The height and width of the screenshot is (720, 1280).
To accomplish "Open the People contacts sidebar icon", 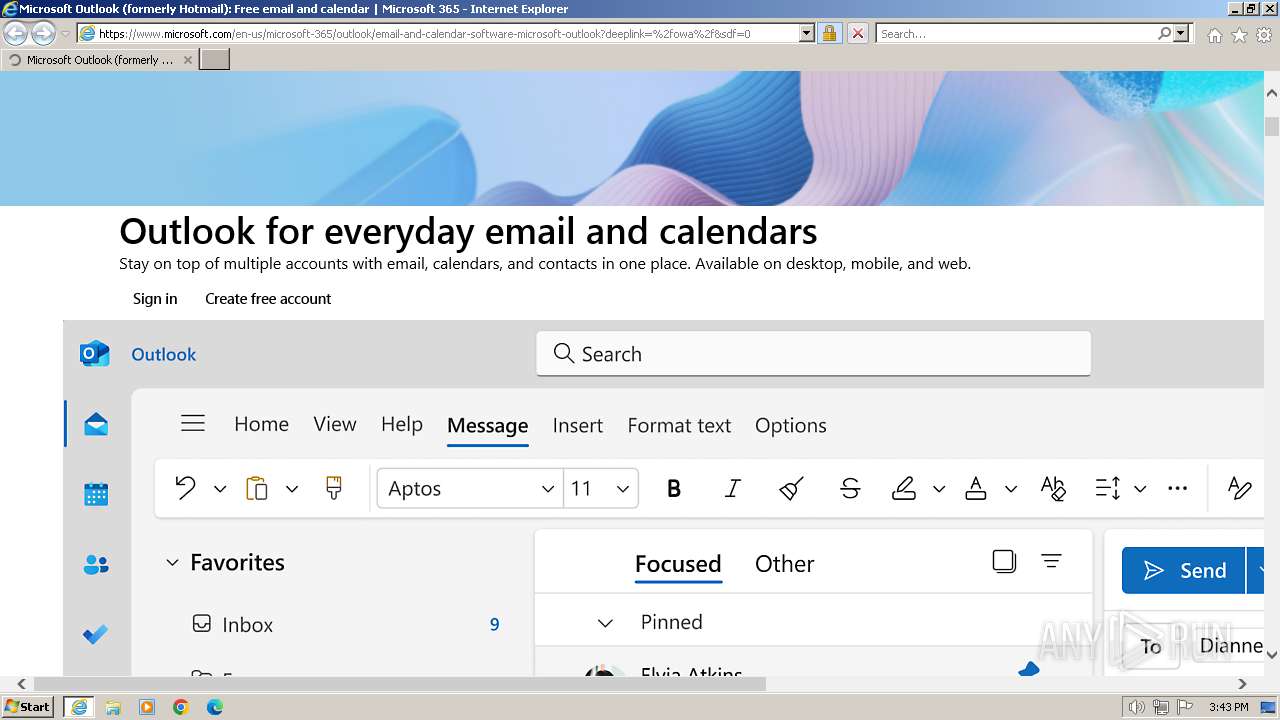I will pyautogui.click(x=96, y=565).
